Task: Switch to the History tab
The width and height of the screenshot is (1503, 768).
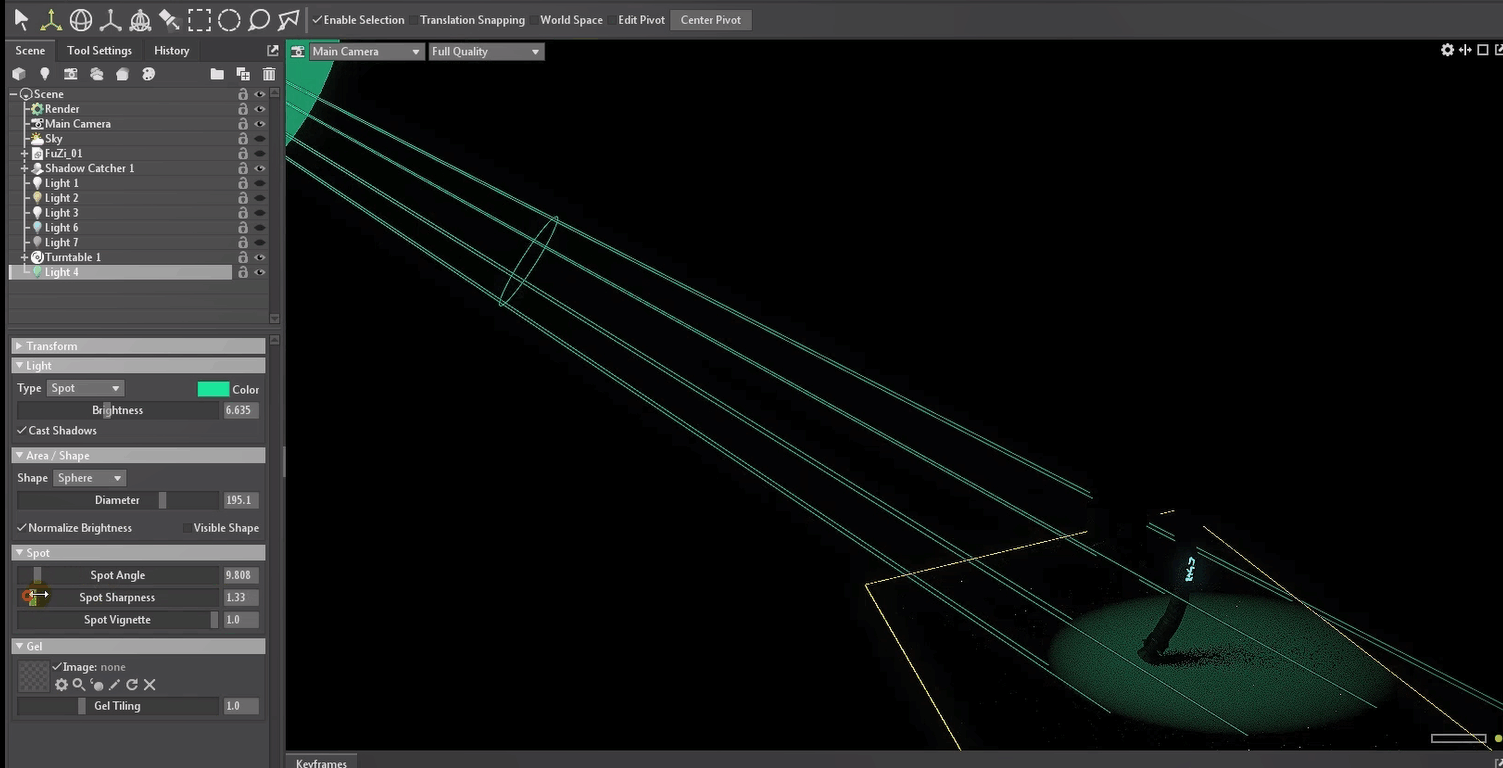Action: [171, 50]
